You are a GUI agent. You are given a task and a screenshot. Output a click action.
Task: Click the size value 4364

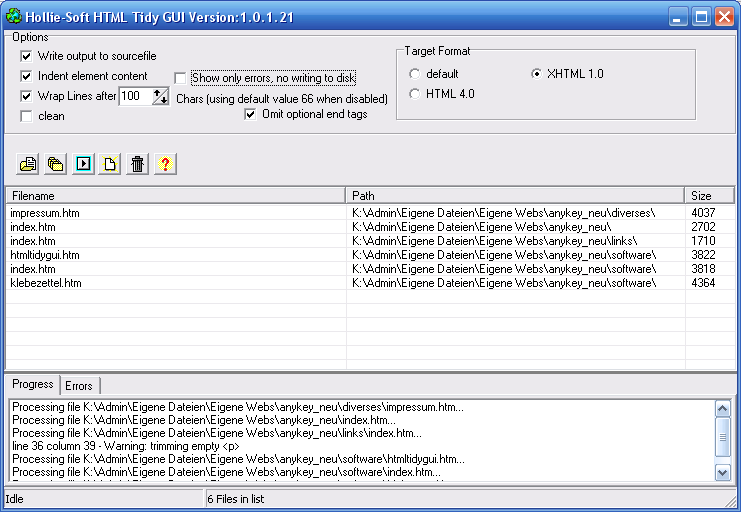coord(703,283)
